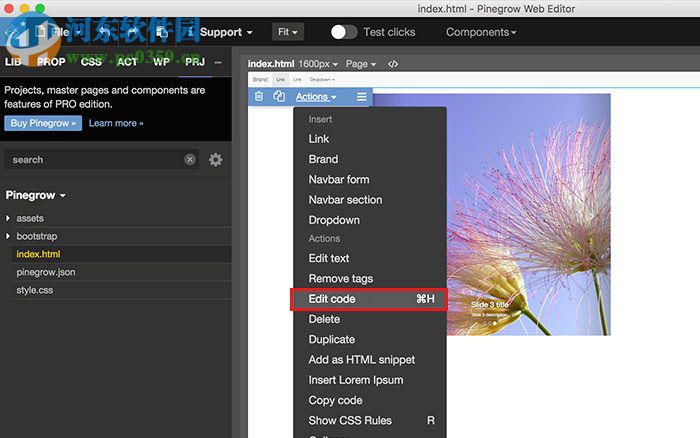Click the flower carousel slide image
700x438 pixels.
pos(529,214)
